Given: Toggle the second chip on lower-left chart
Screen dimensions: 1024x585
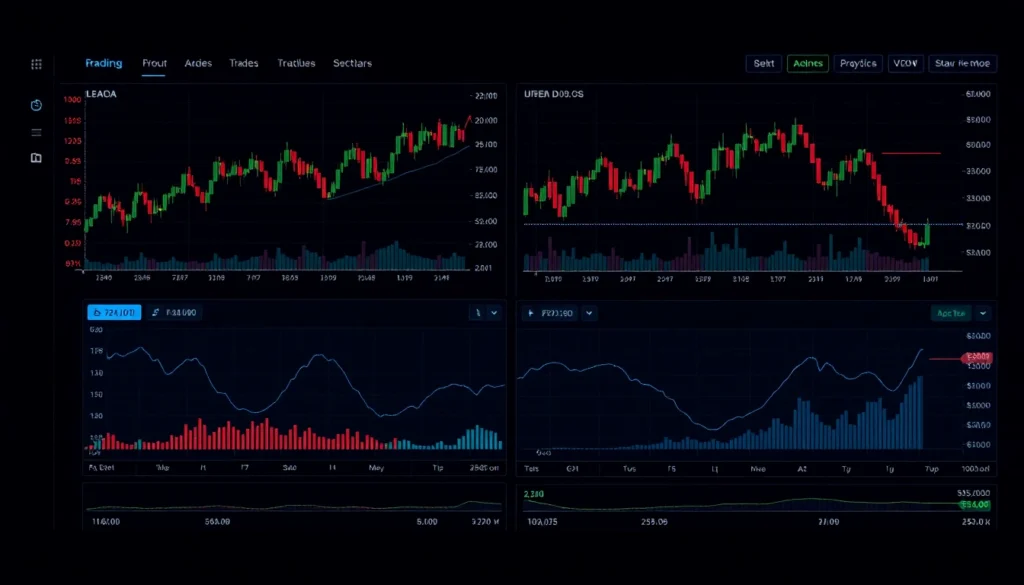Looking at the screenshot, I should tap(174, 313).
